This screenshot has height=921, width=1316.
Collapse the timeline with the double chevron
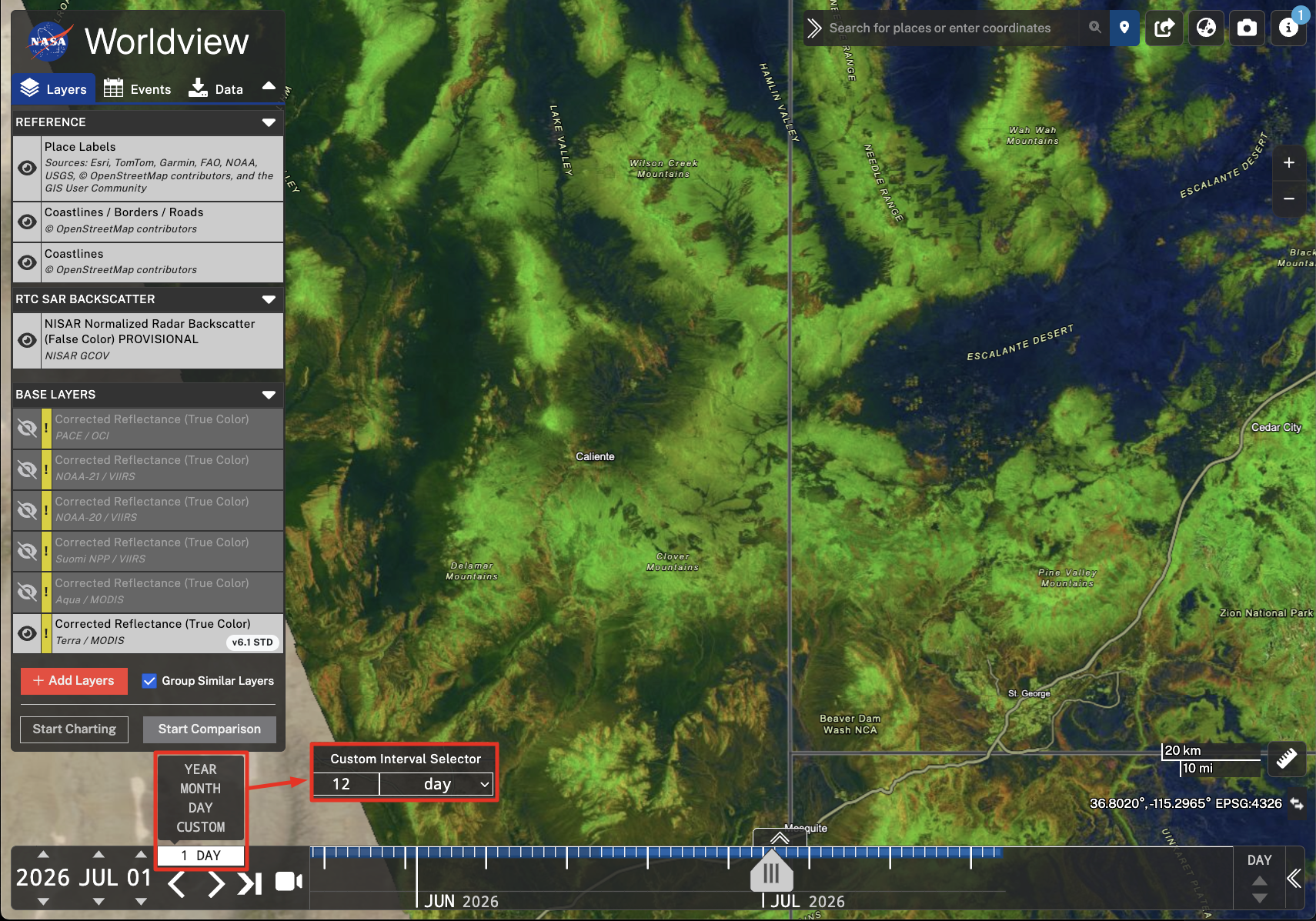coord(1294,879)
